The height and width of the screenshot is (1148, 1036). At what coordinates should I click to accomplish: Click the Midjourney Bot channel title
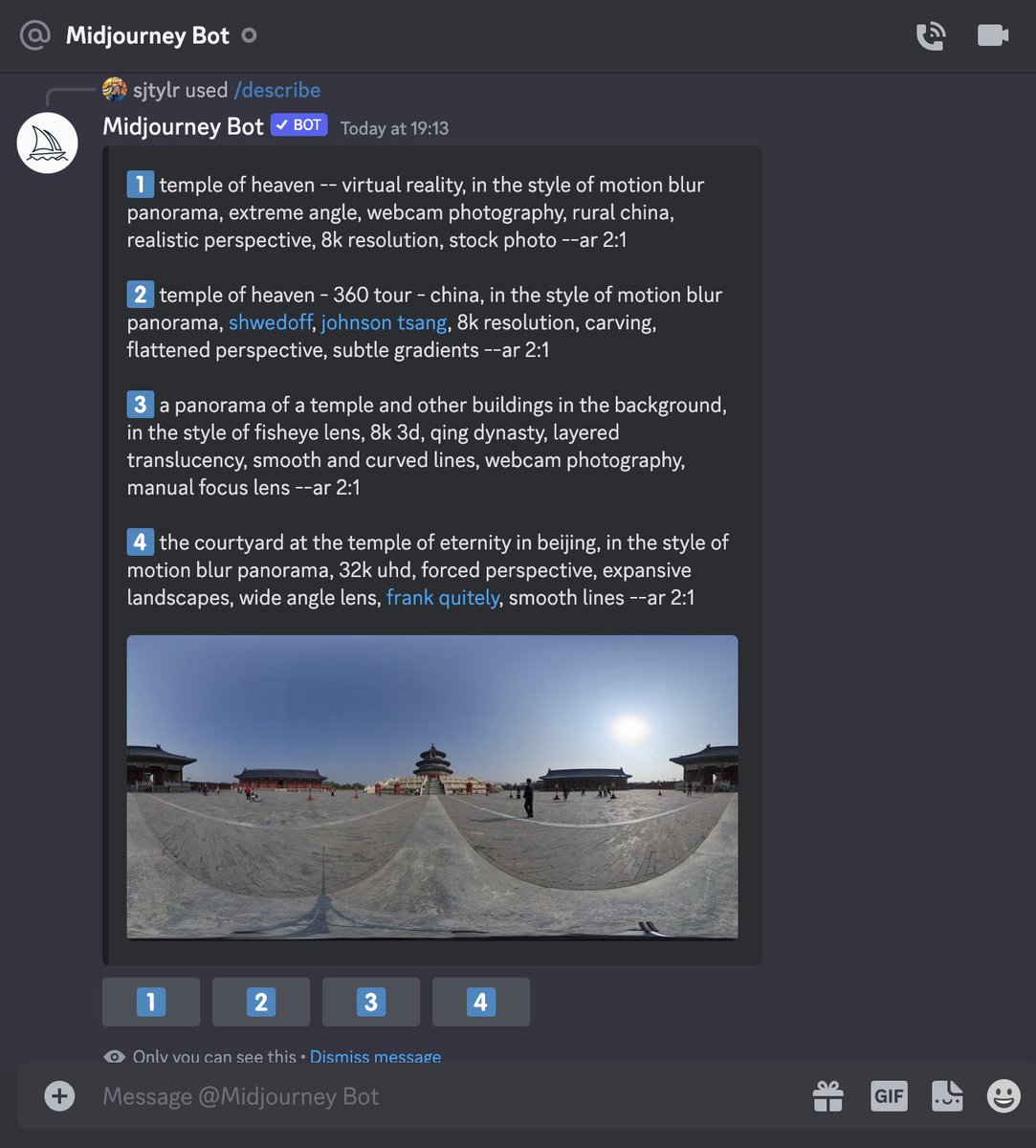147,35
